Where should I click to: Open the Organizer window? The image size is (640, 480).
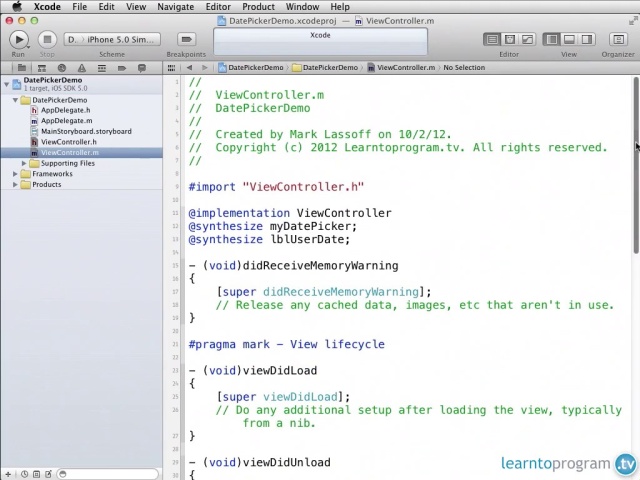(618, 40)
